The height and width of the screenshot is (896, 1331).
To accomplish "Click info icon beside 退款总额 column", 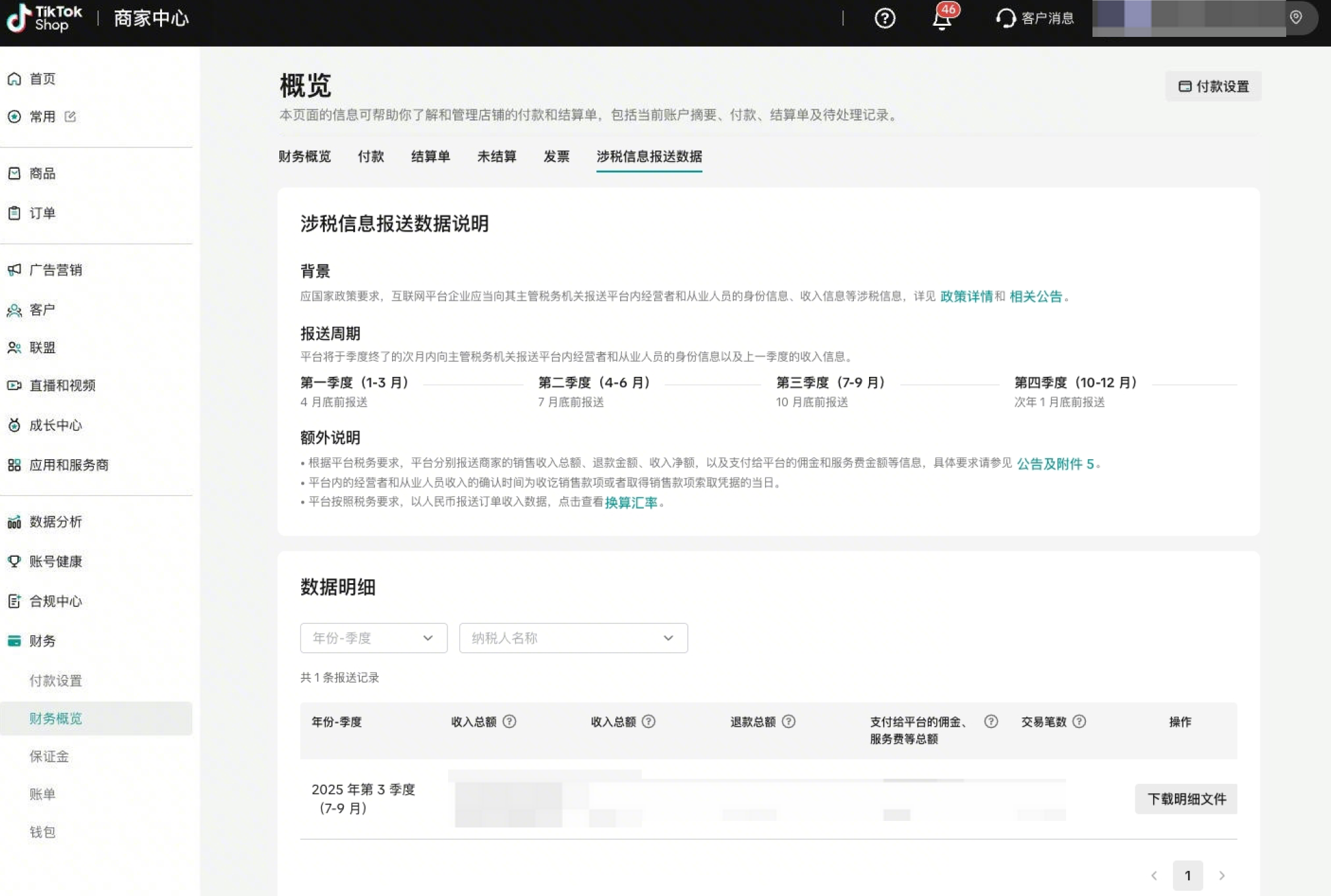I will (x=789, y=721).
